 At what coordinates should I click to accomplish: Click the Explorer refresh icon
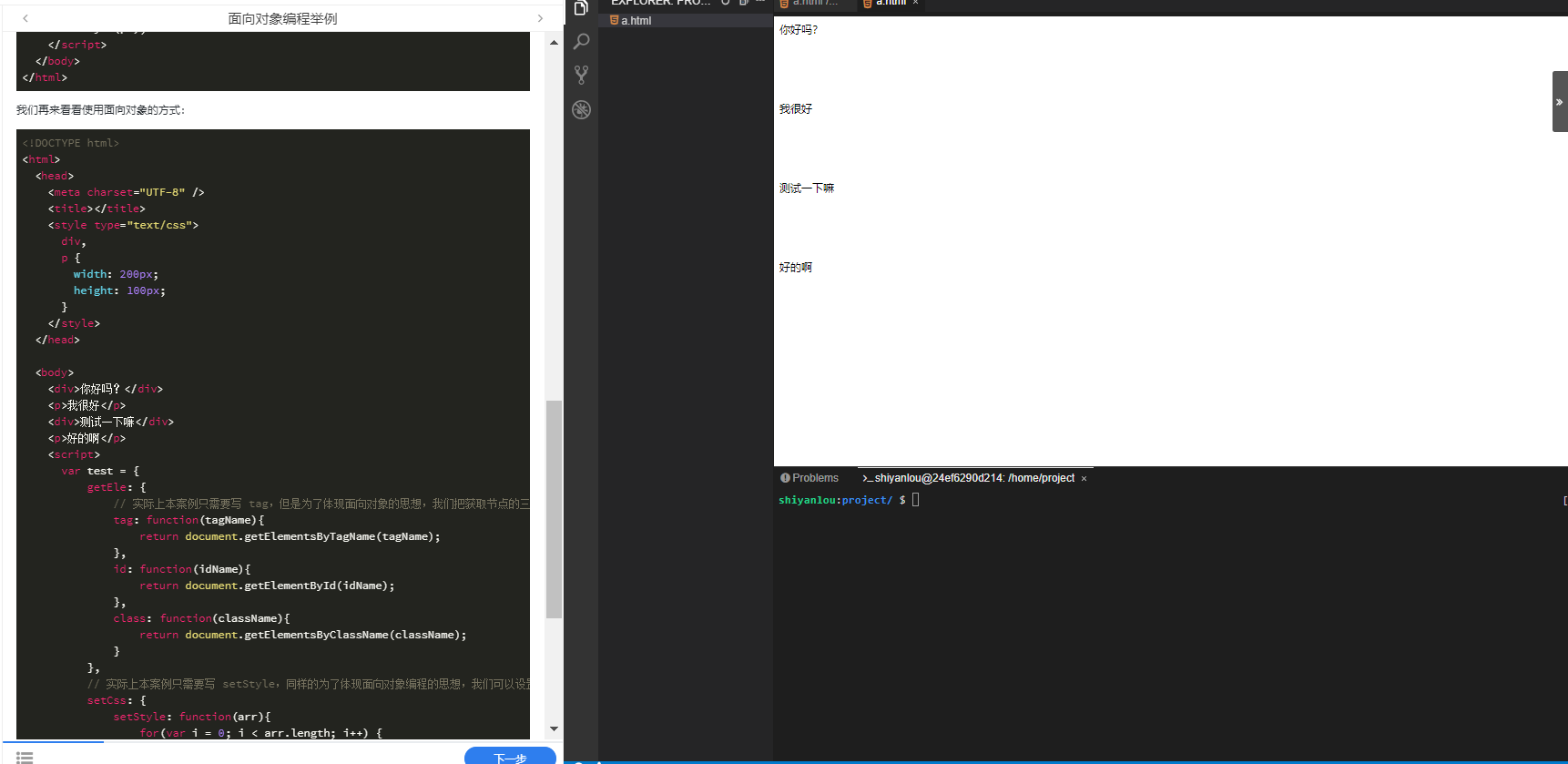726,3
